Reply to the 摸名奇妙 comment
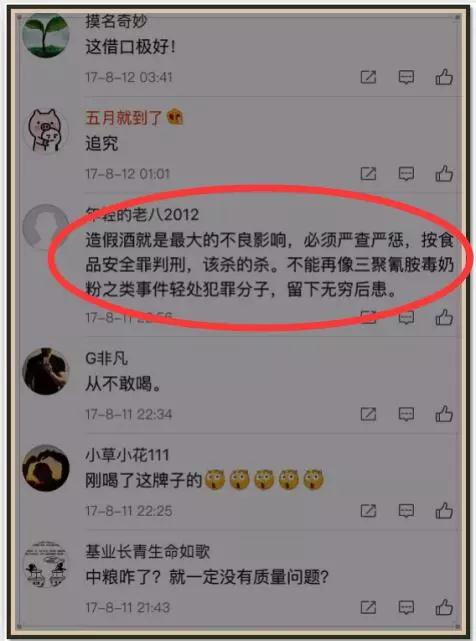This screenshot has height=641, width=476. pyautogui.click(x=406, y=77)
